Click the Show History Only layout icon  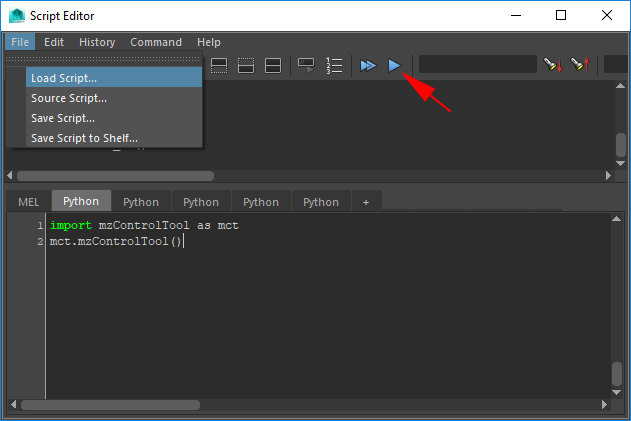pos(219,66)
